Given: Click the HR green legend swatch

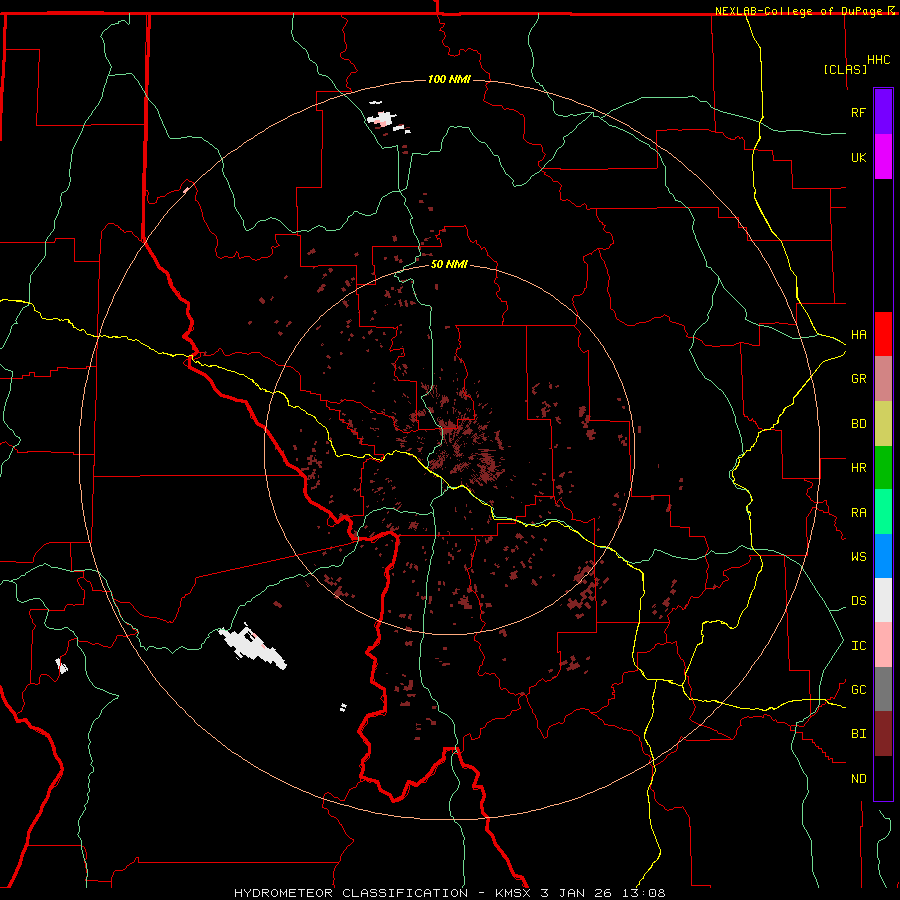Looking at the screenshot, I should coord(883,468).
